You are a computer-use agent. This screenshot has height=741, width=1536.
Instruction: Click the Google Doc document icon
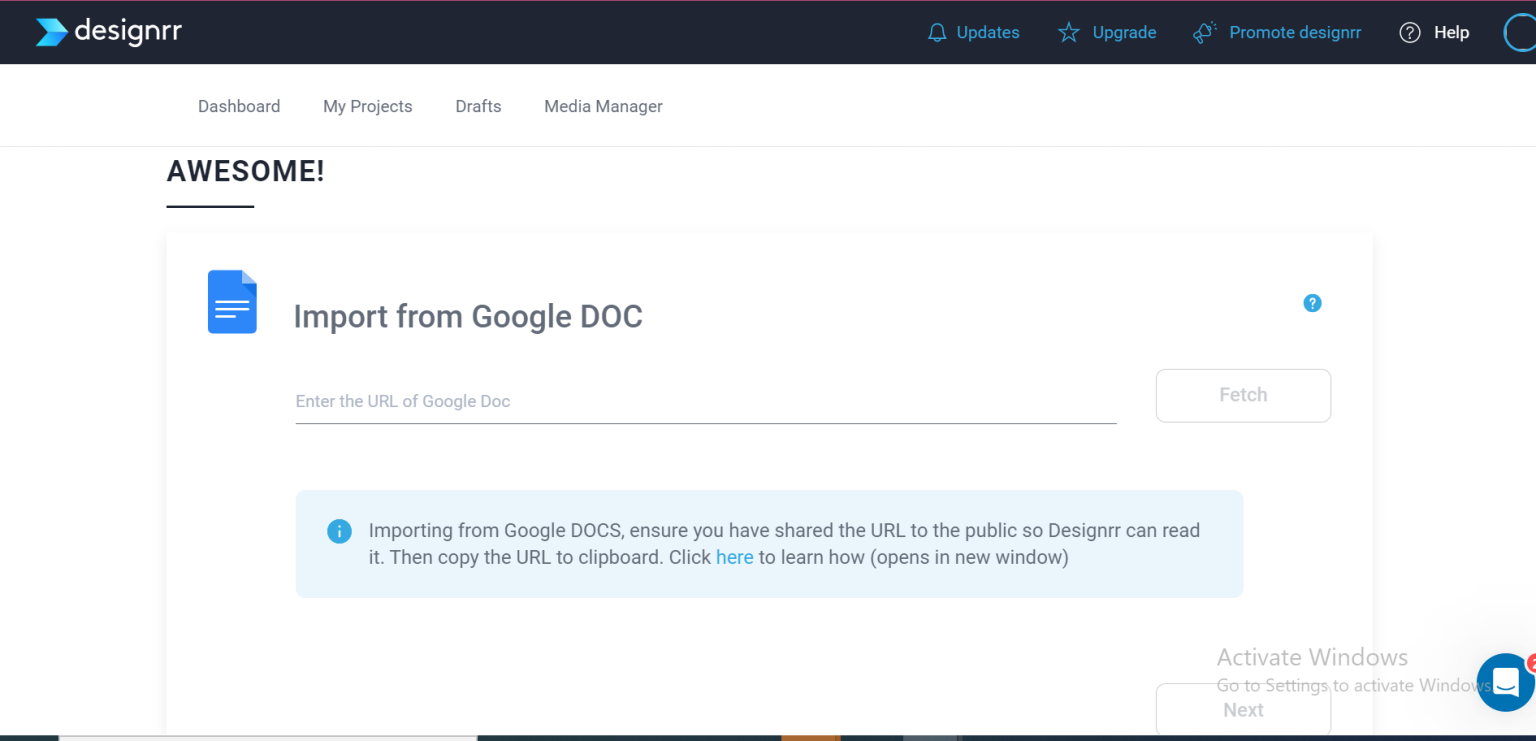tap(232, 302)
